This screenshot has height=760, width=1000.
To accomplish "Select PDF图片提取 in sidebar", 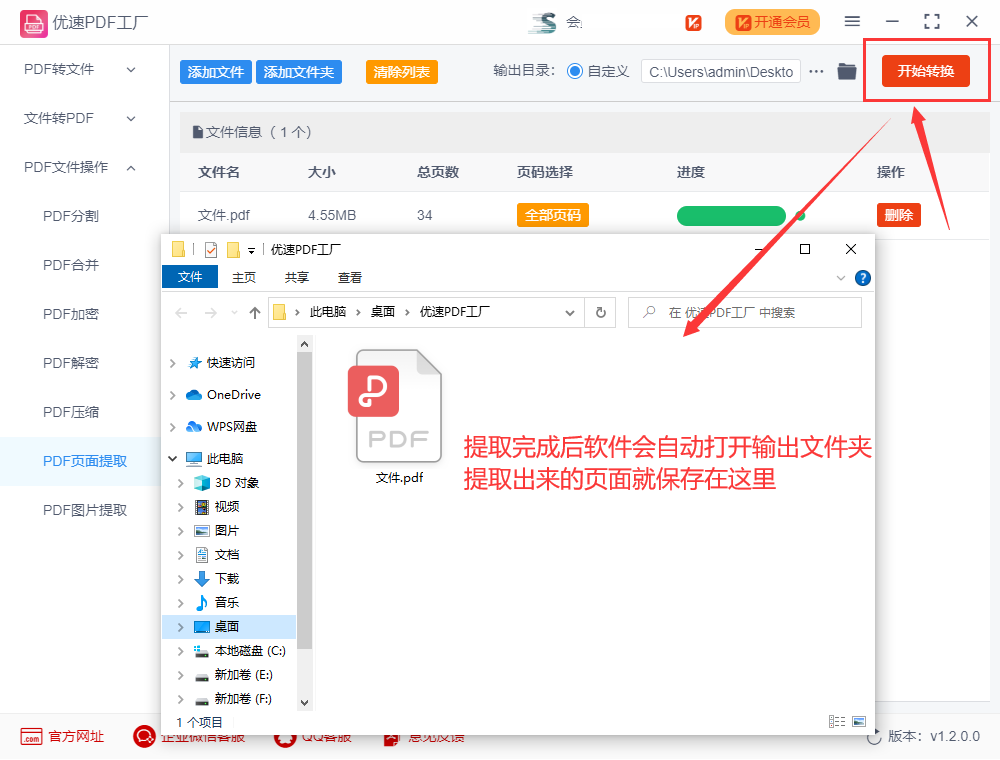I will 85,510.
